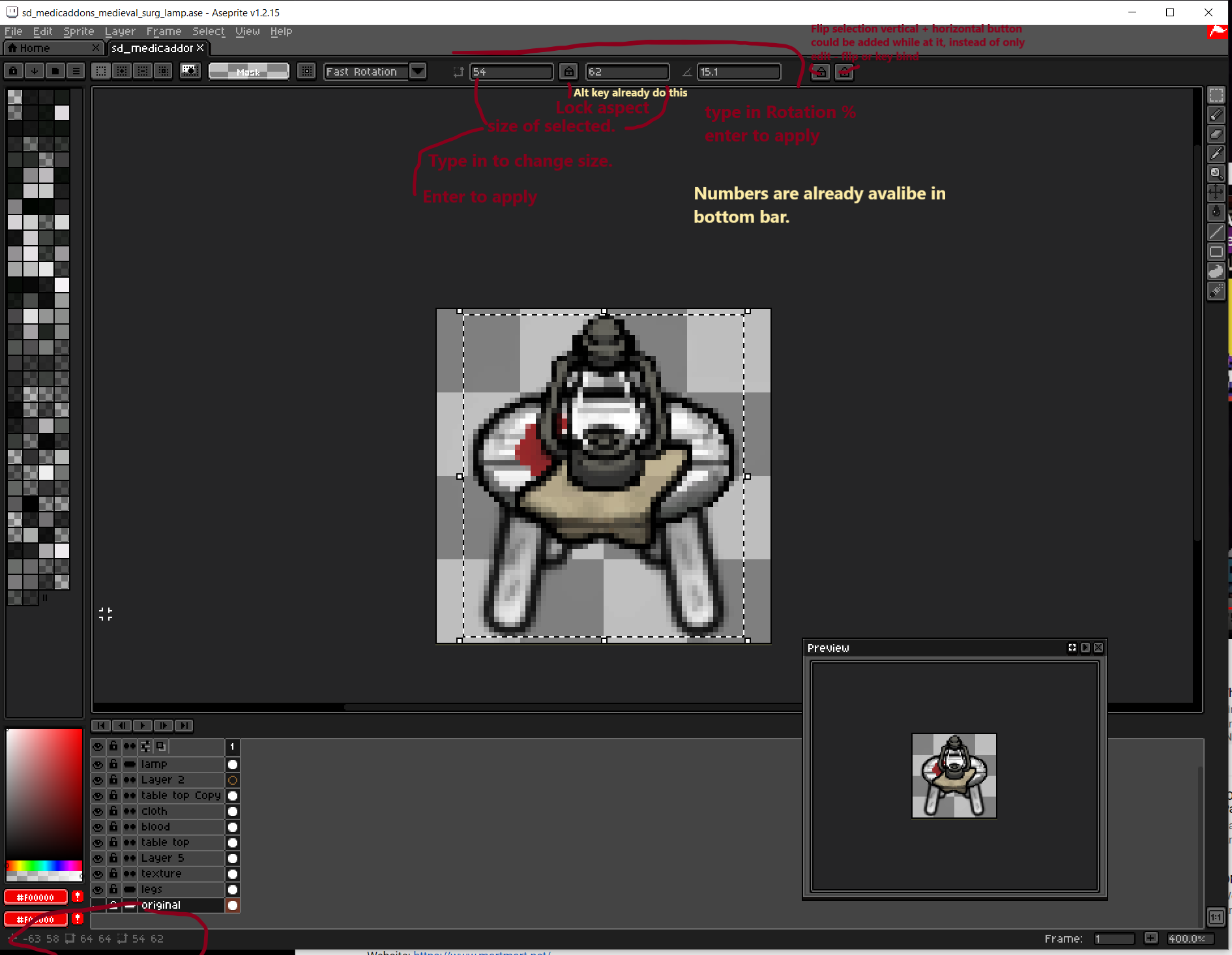This screenshot has height=955, width=1232.
Task: Select the Eraser tool
Action: [1216, 134]
